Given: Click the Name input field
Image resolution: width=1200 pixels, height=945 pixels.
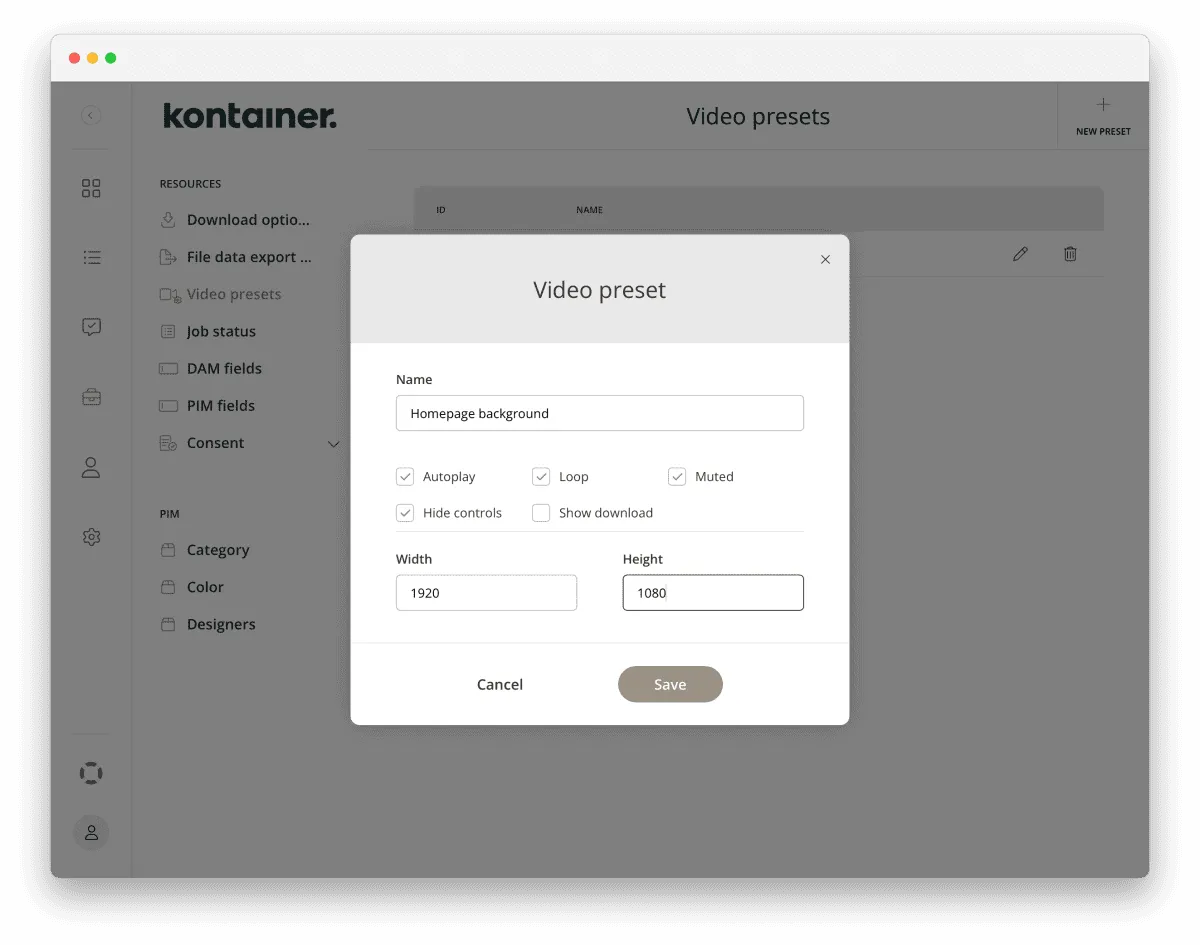Looking at the screenshot, I should point(600,413).
